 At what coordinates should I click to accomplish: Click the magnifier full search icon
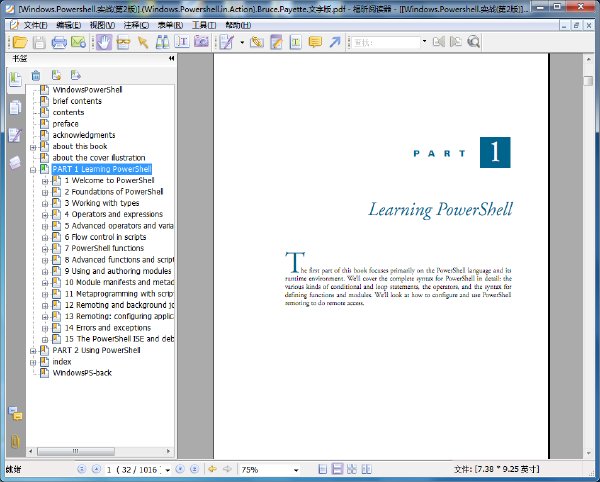coord(474,42)
